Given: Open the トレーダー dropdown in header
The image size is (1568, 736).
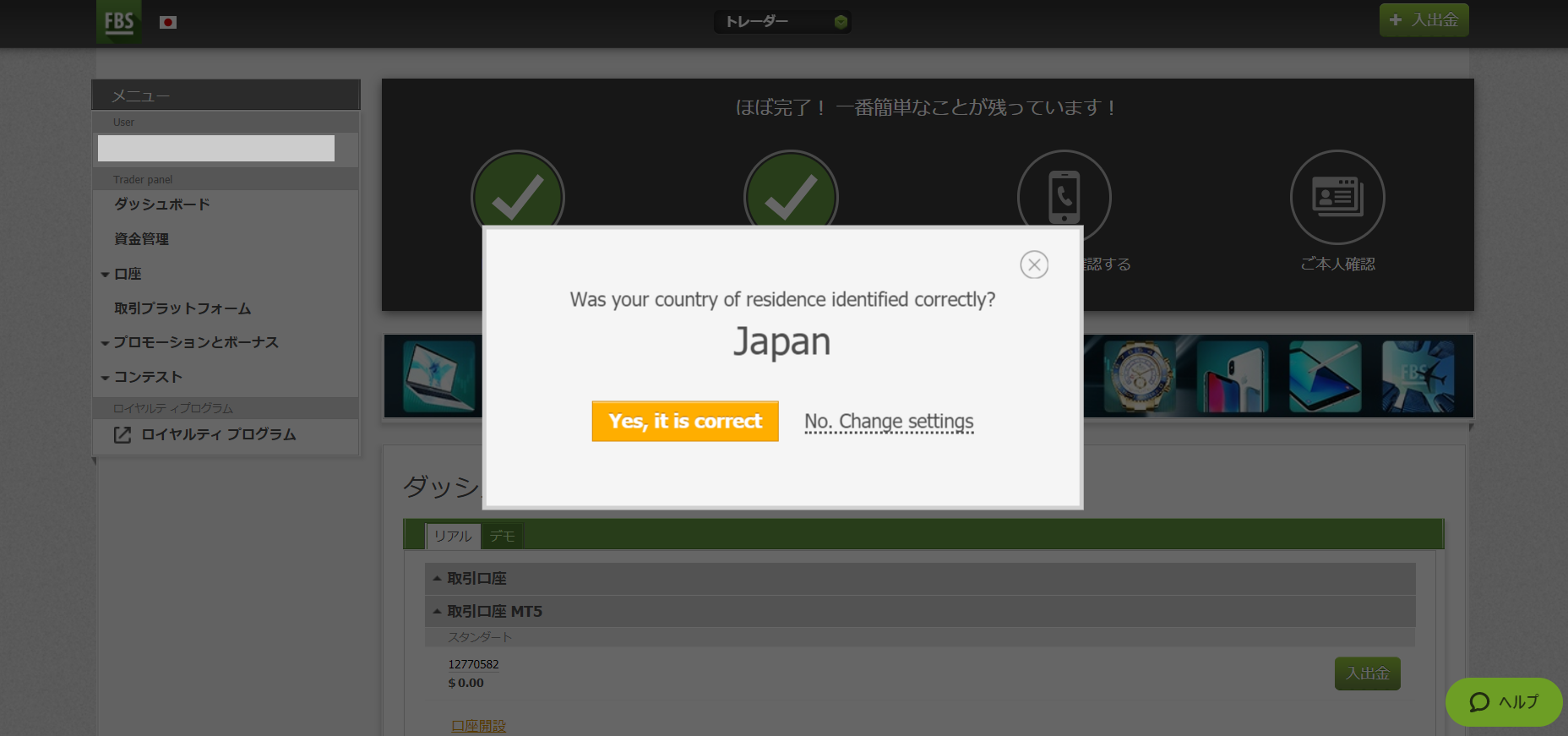Looking at the screenshot, I should tap(781, 22).
